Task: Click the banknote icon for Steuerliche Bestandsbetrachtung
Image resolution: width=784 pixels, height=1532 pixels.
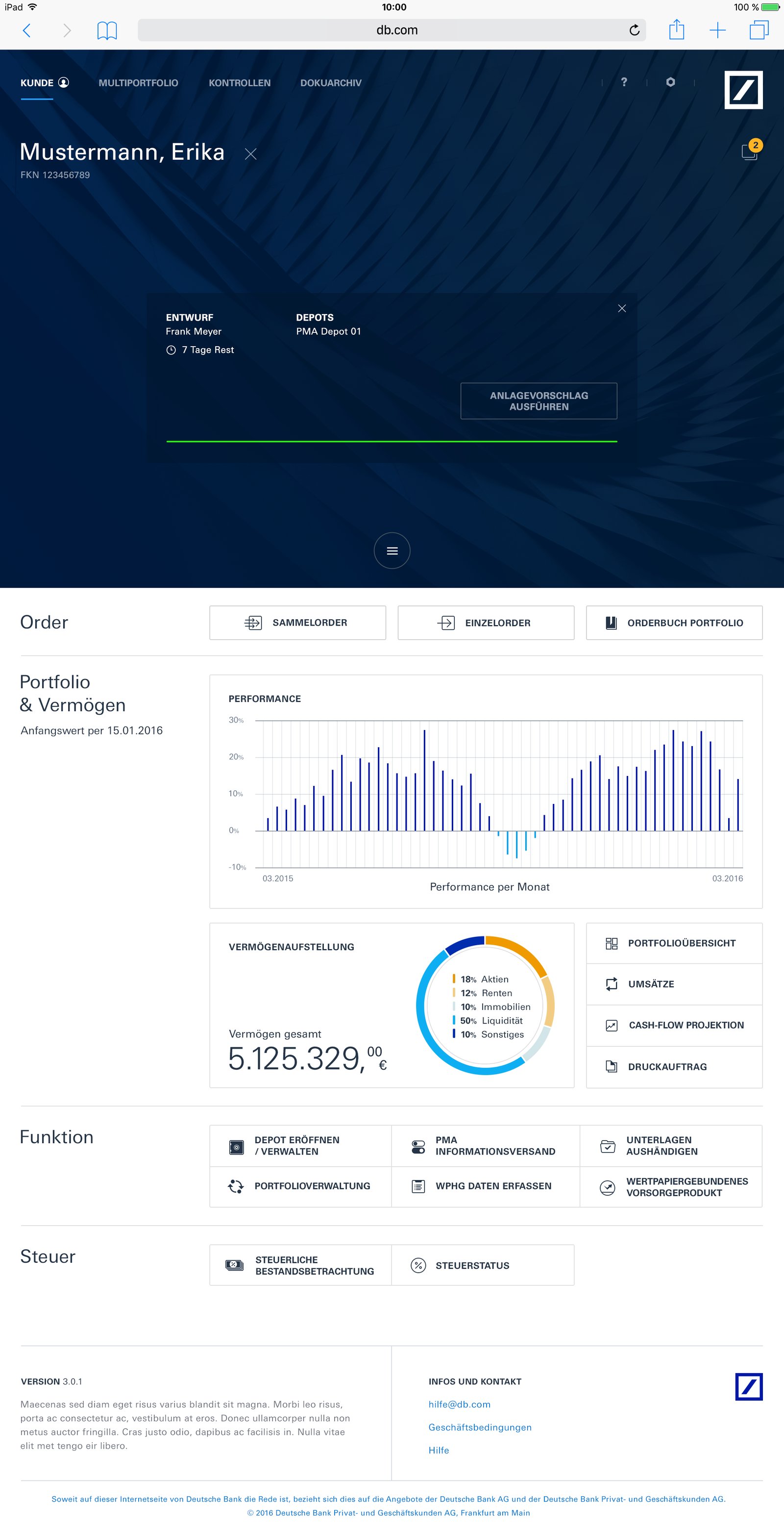Action: tap(235, 1265)
